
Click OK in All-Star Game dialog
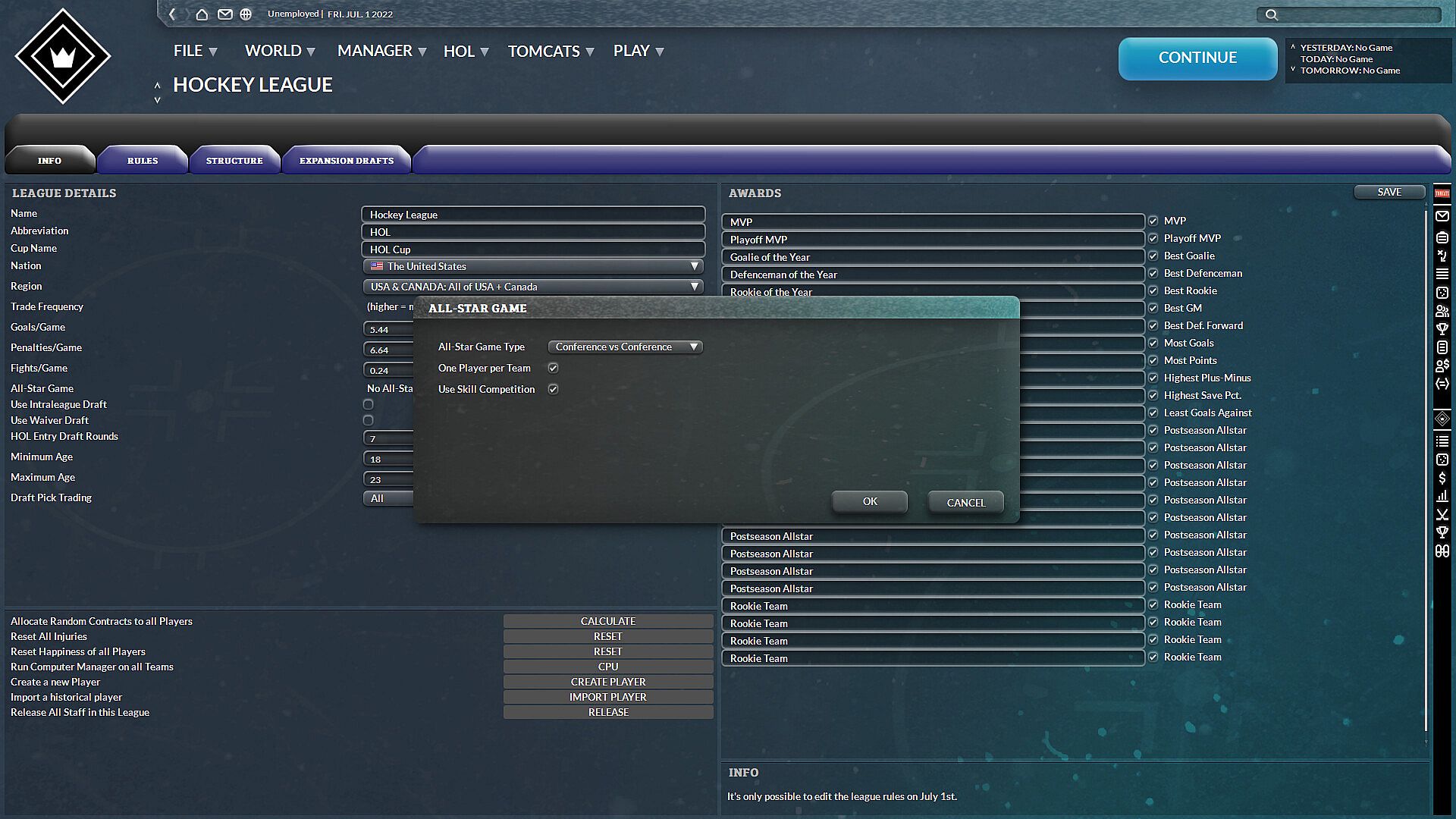coord(869,502)
